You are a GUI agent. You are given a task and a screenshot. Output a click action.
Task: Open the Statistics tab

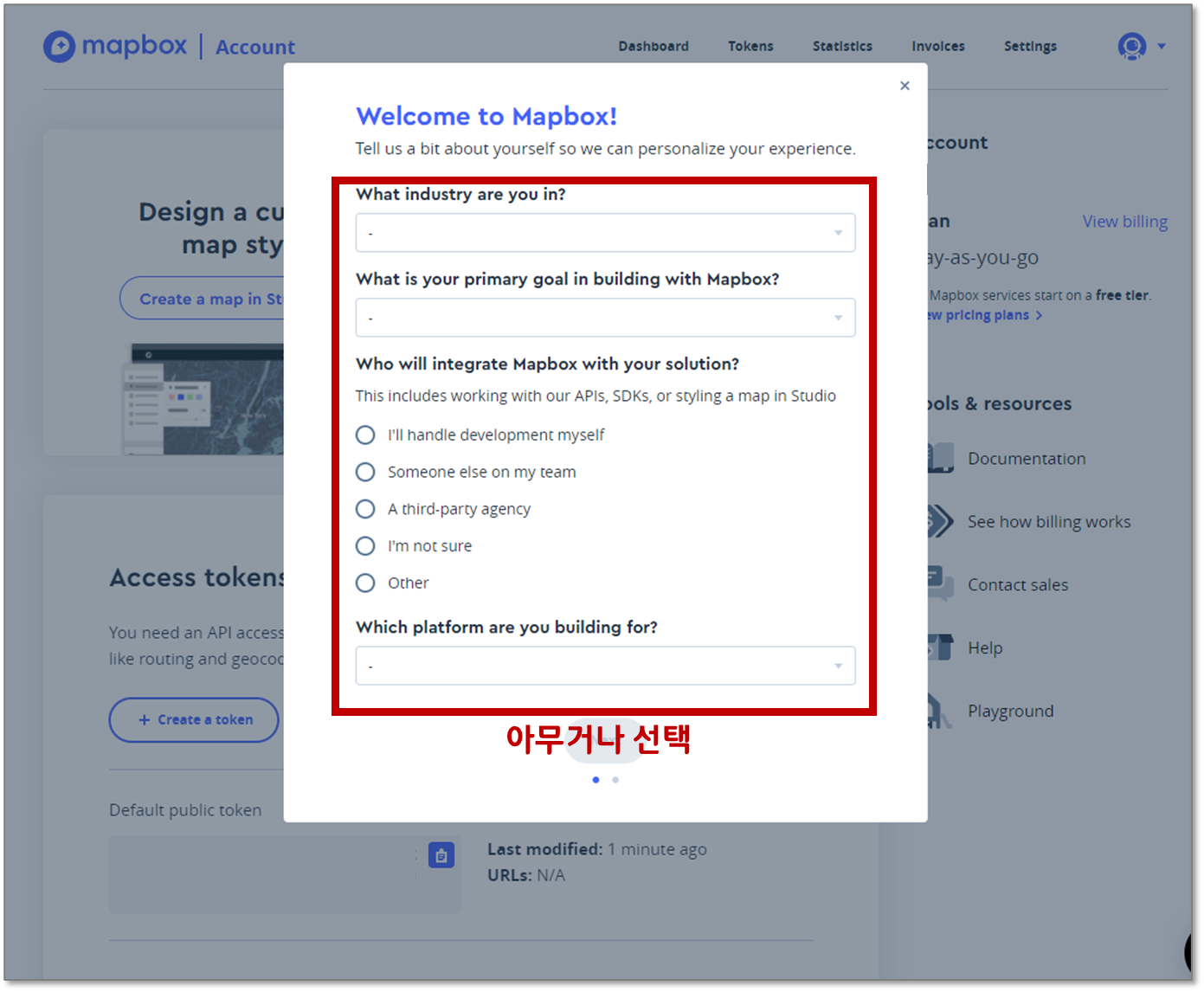[x=842, y=46]
